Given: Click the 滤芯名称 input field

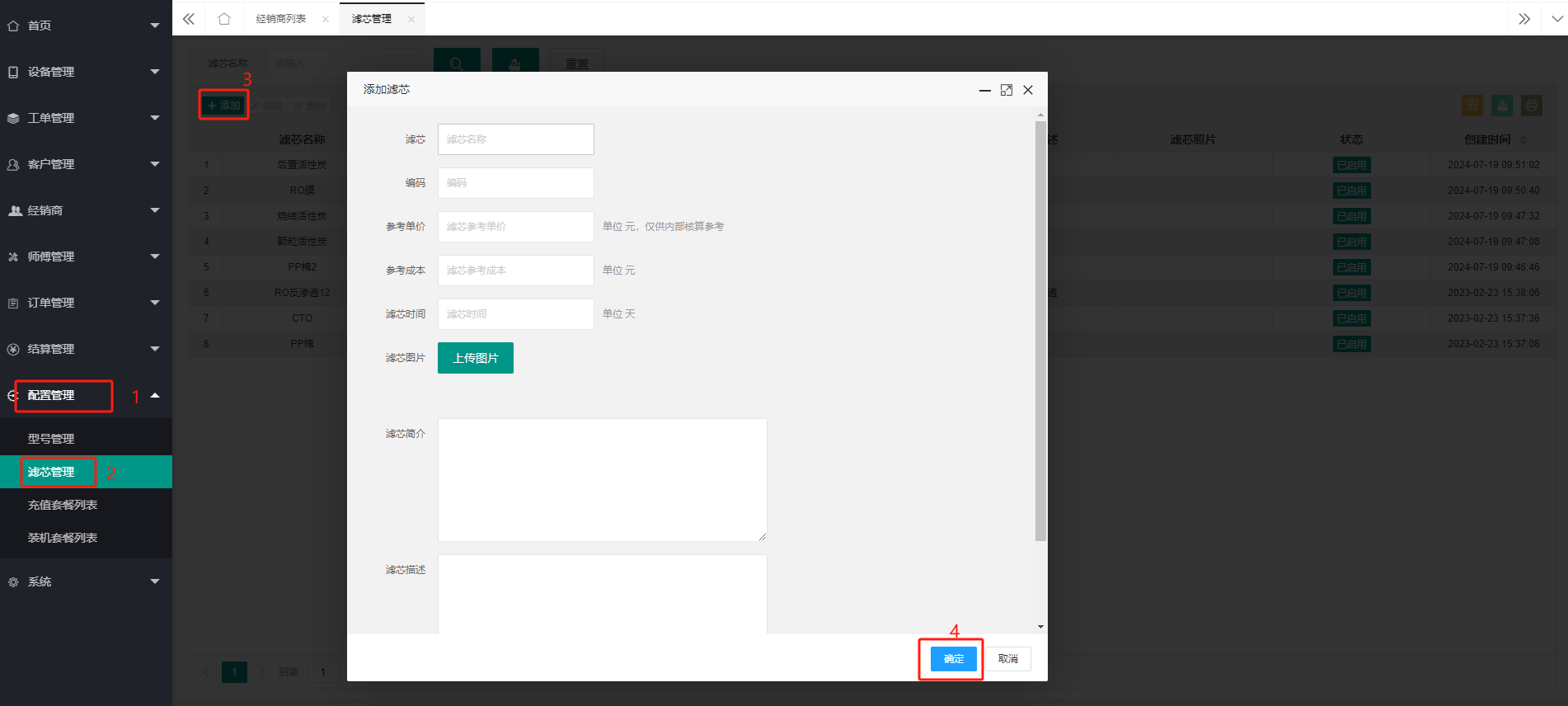Looking at the screenshot, I should 516,139.
